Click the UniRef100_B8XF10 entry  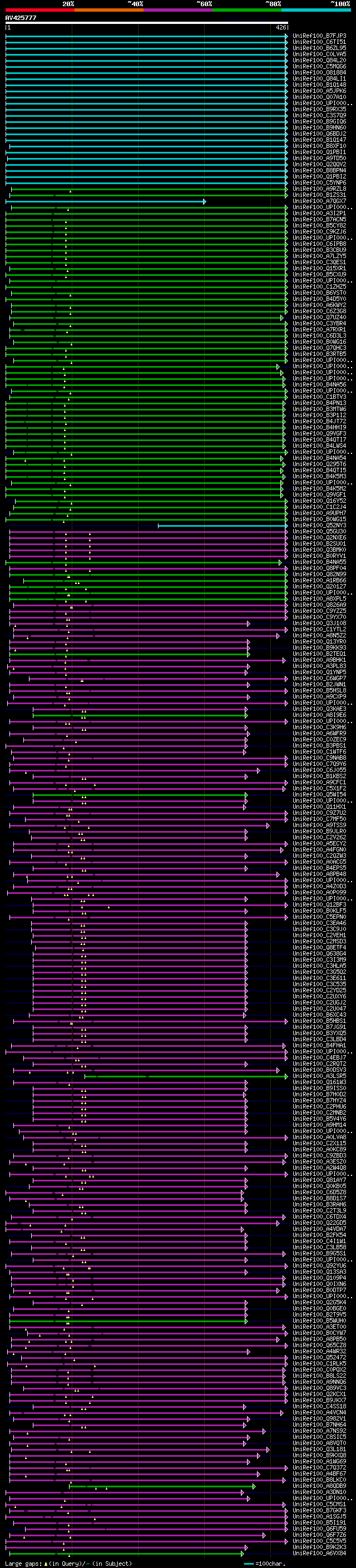[x=319, y=146]
